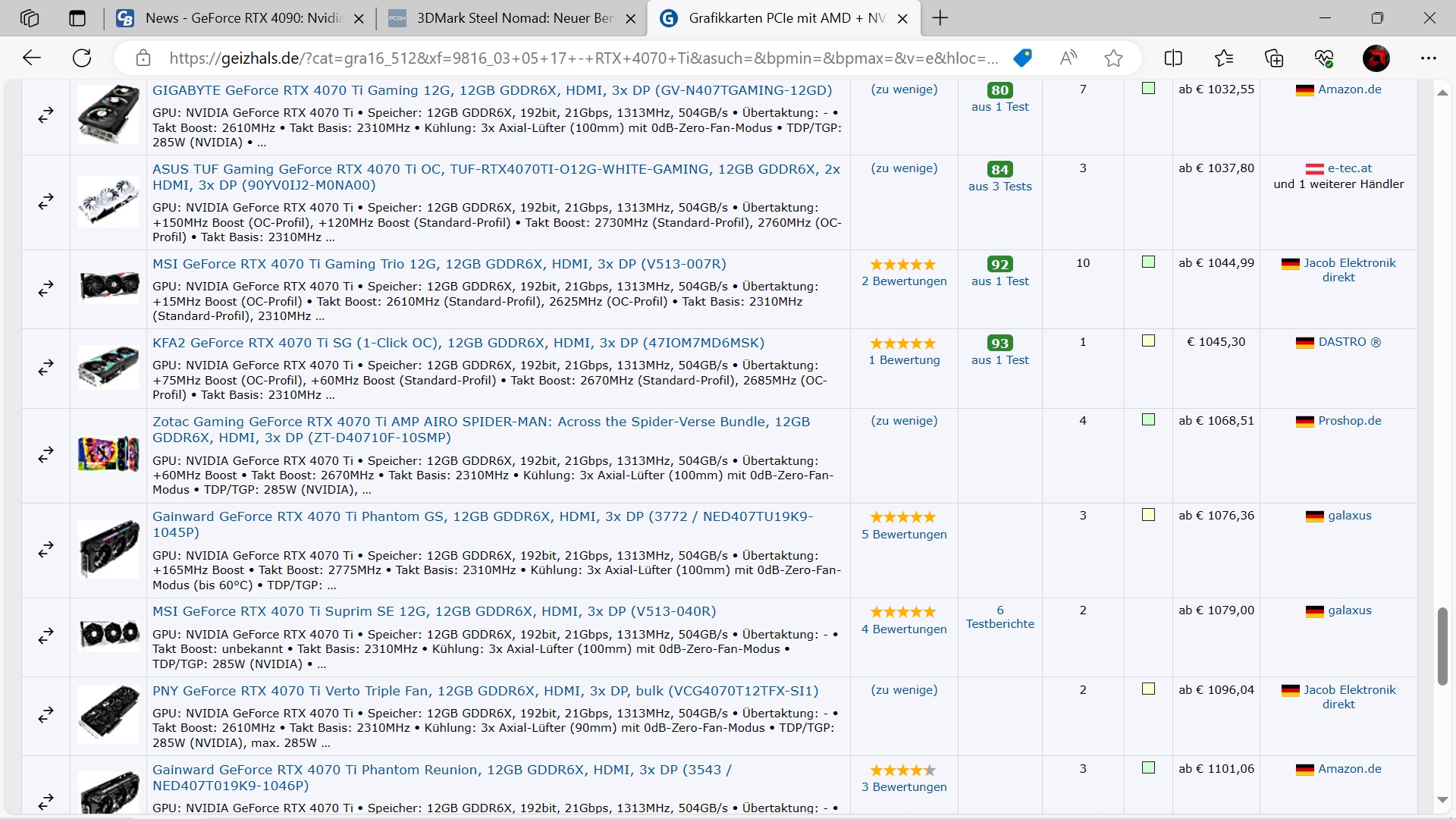Click the Amazon.de merchant link for GIGABYTE
This screenshot has width=1456, height=819.
tap(1349, 89)
